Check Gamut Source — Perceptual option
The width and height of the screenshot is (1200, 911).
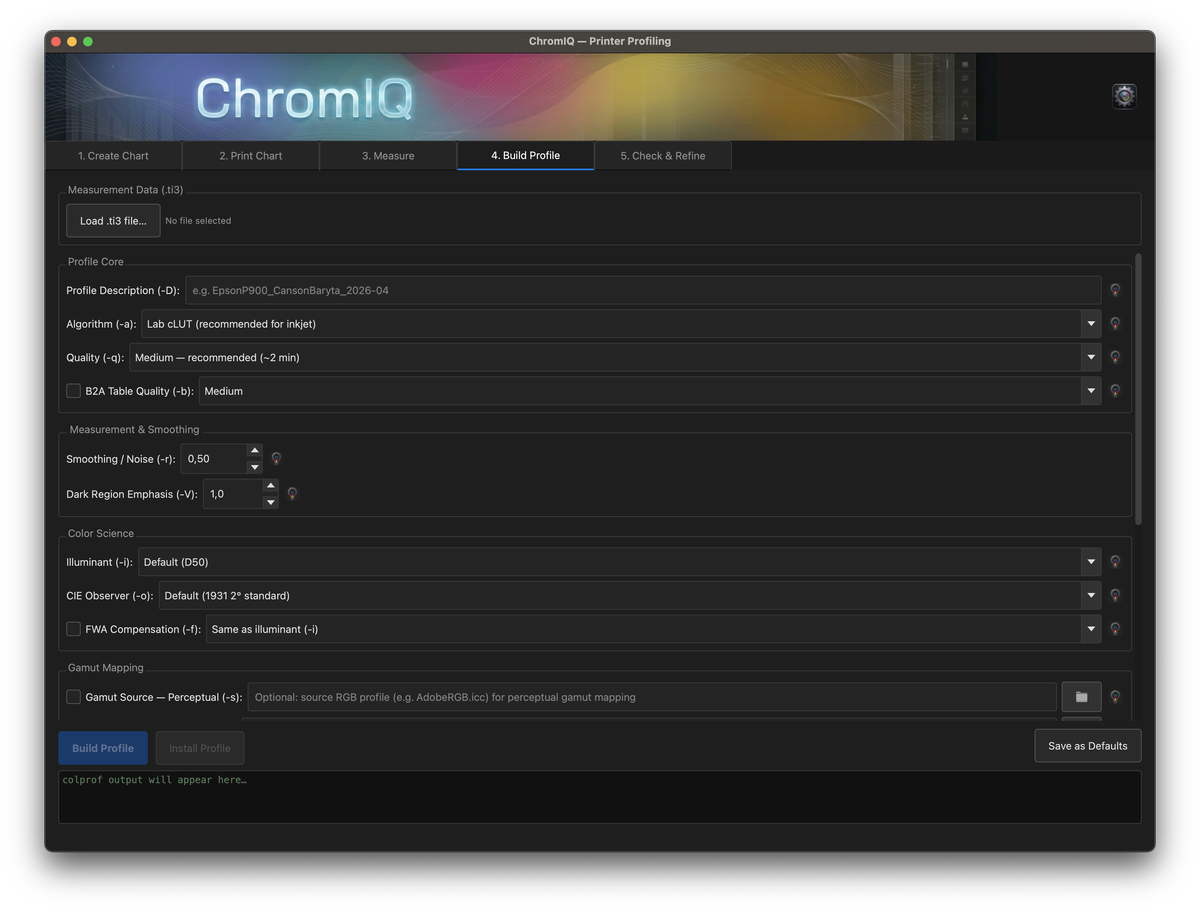74,697
